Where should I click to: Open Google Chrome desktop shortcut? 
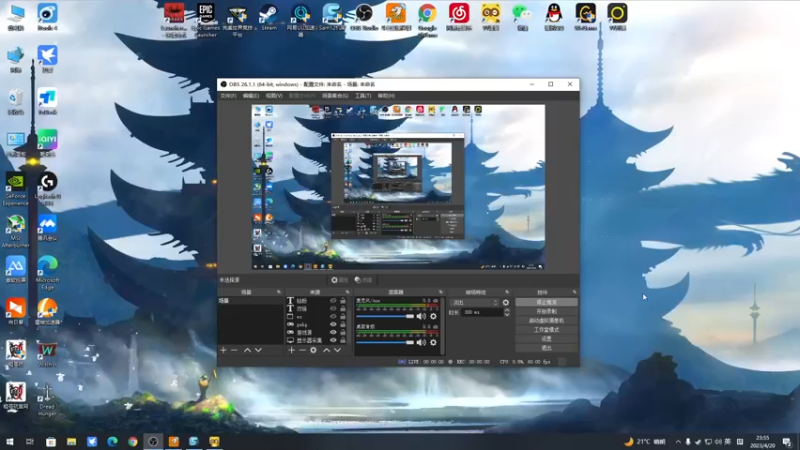point(428,19)
